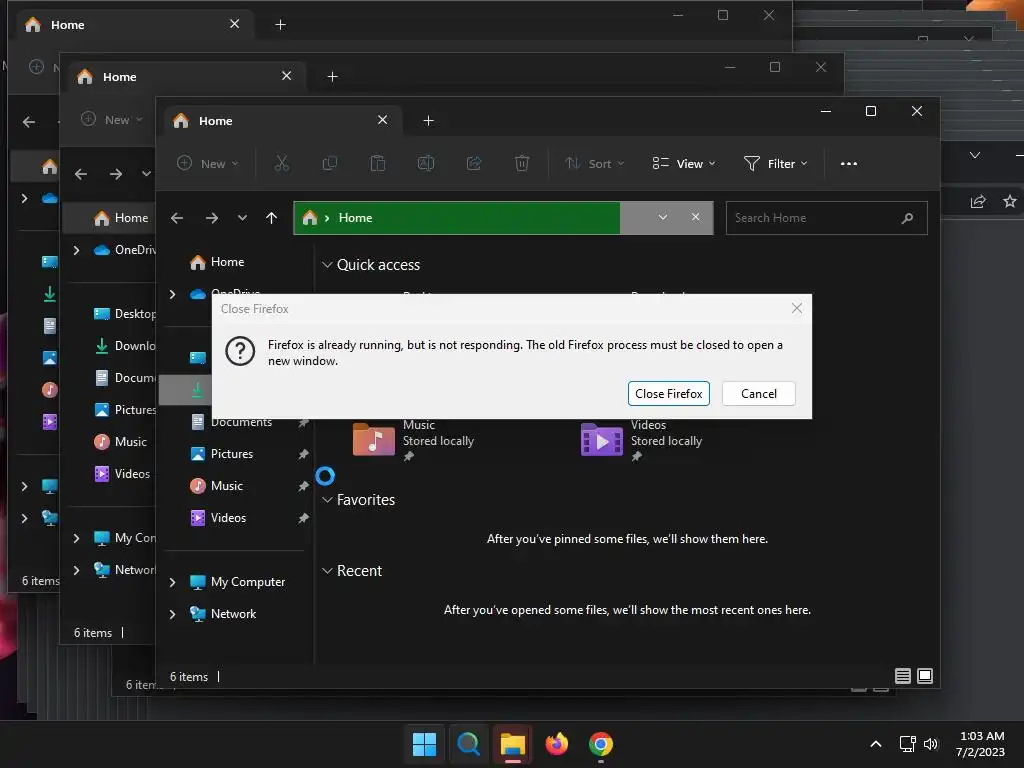Collapse the Quick access section
The width and height of the screenshot is (1024, 768).
point(327,264)
